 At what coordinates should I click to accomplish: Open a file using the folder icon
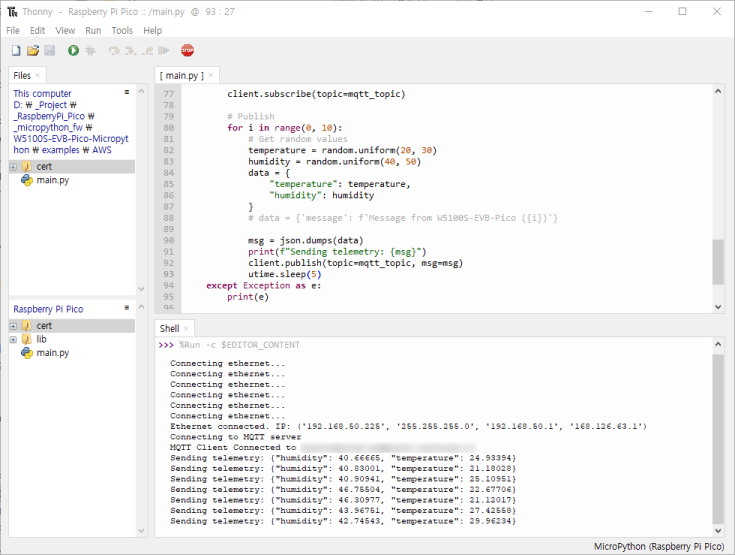(33, 51)
